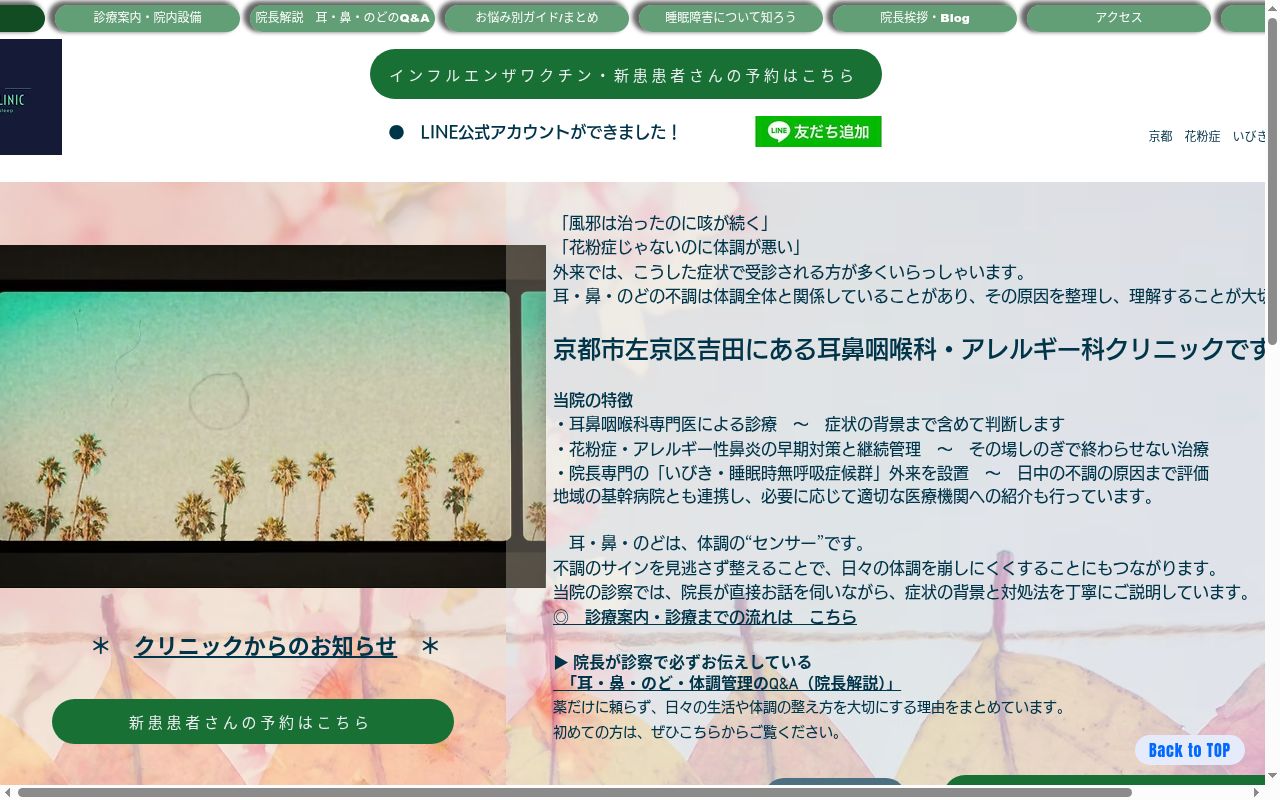This screenshot has height=800, width=1280.
Task: Click the heading 京都市左京区吉田にある耳鼻咽喉科・アレルギー科クリニックです
Action: point(910,349)
